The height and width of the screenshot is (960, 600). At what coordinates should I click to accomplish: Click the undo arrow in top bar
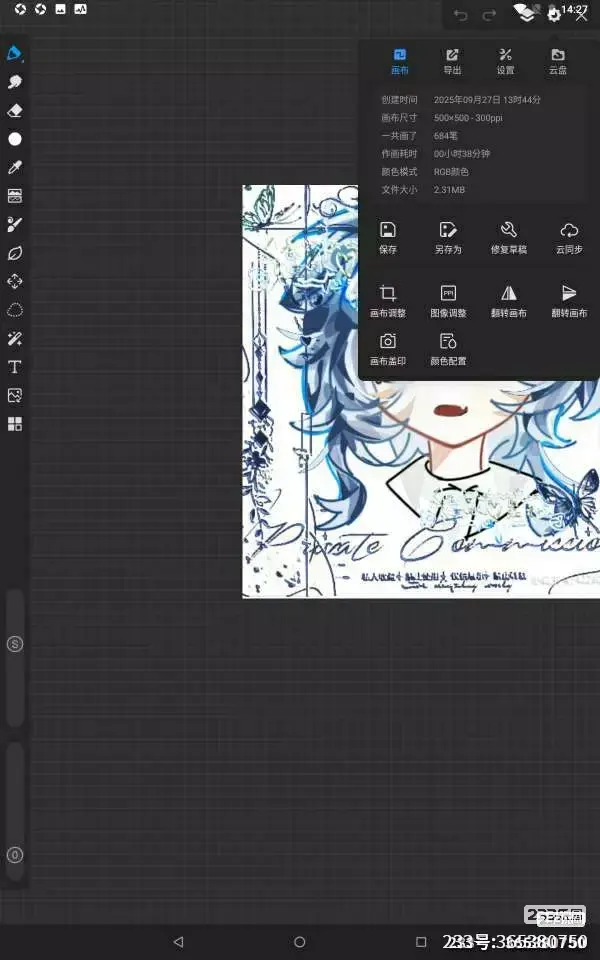pos(460,15)
